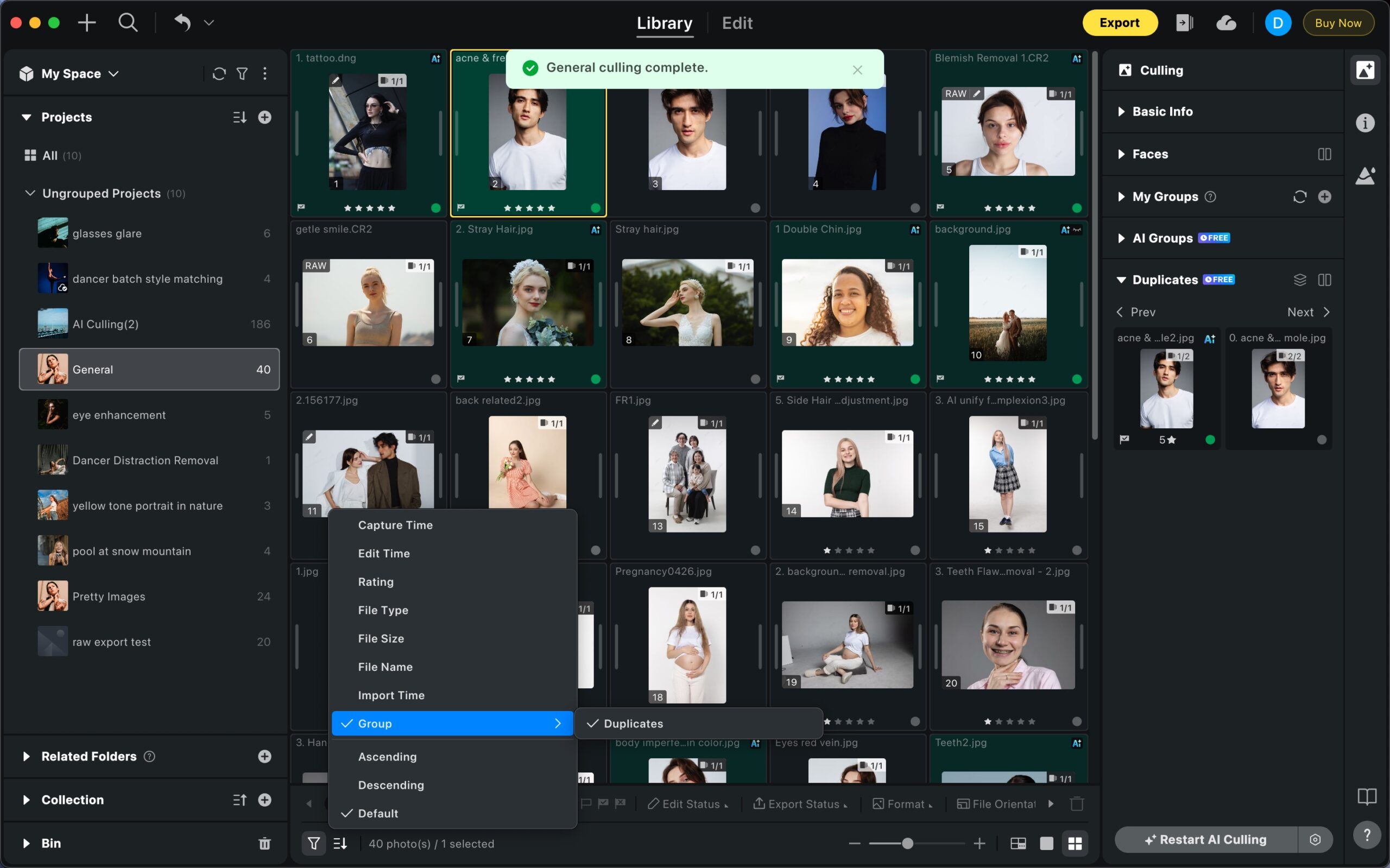Add a new project with the plus icon
The image size is (1390, 868).
point(264,117)
